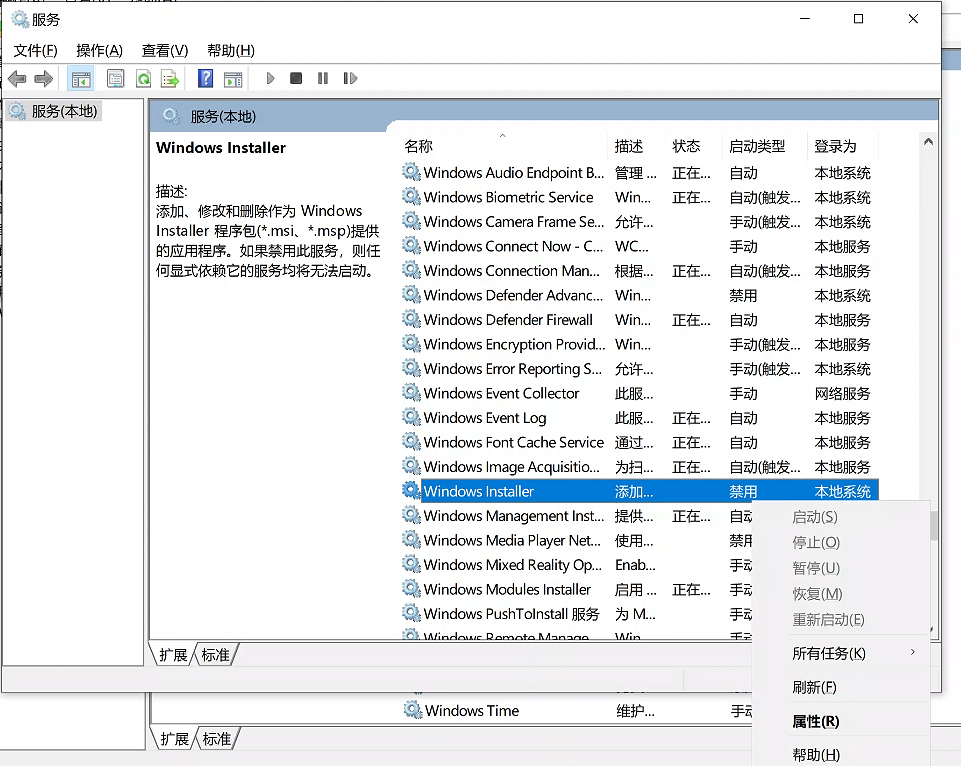Toggle the show/hide console tree icon
The height and width of the screenshot is (766, 961).
pos(81,78)
